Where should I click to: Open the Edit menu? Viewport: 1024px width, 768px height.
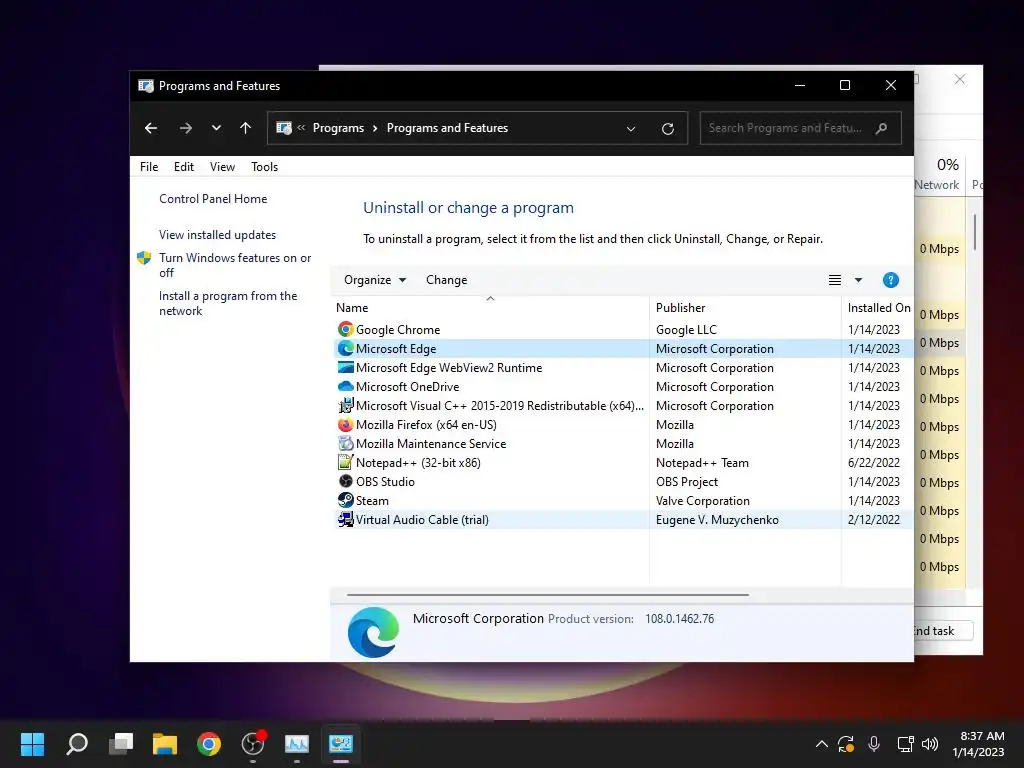coord(184,167)
